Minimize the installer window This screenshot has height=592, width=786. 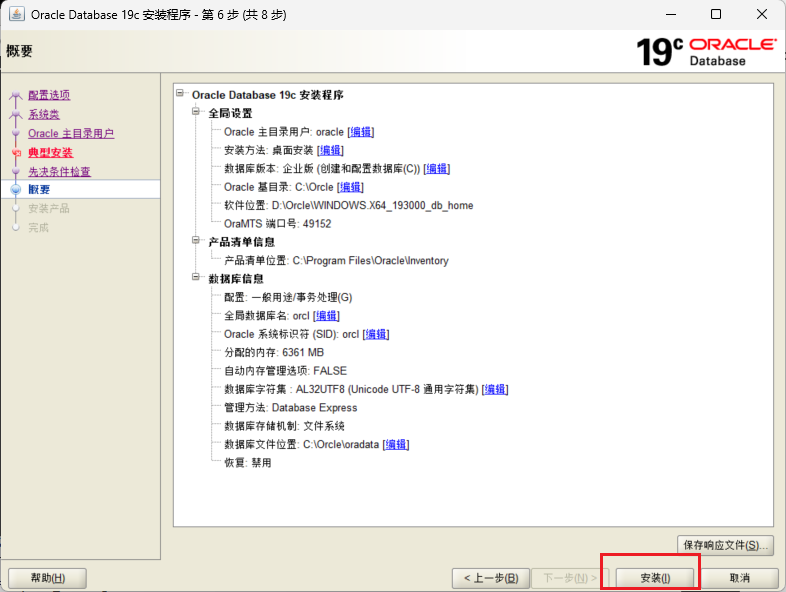coord(671,14)
